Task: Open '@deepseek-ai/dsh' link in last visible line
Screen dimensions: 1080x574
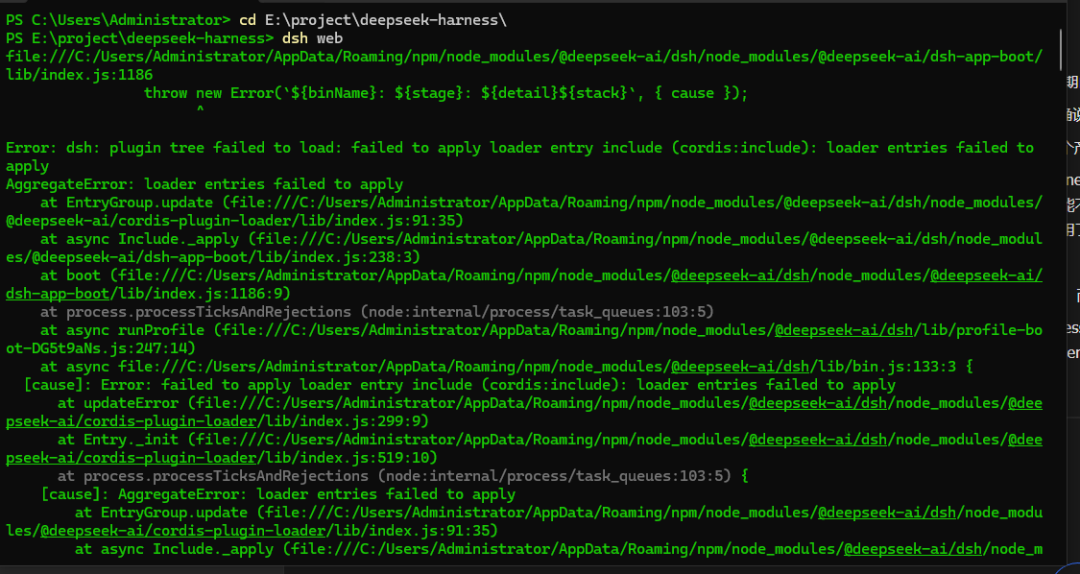Action: point(913,549)
